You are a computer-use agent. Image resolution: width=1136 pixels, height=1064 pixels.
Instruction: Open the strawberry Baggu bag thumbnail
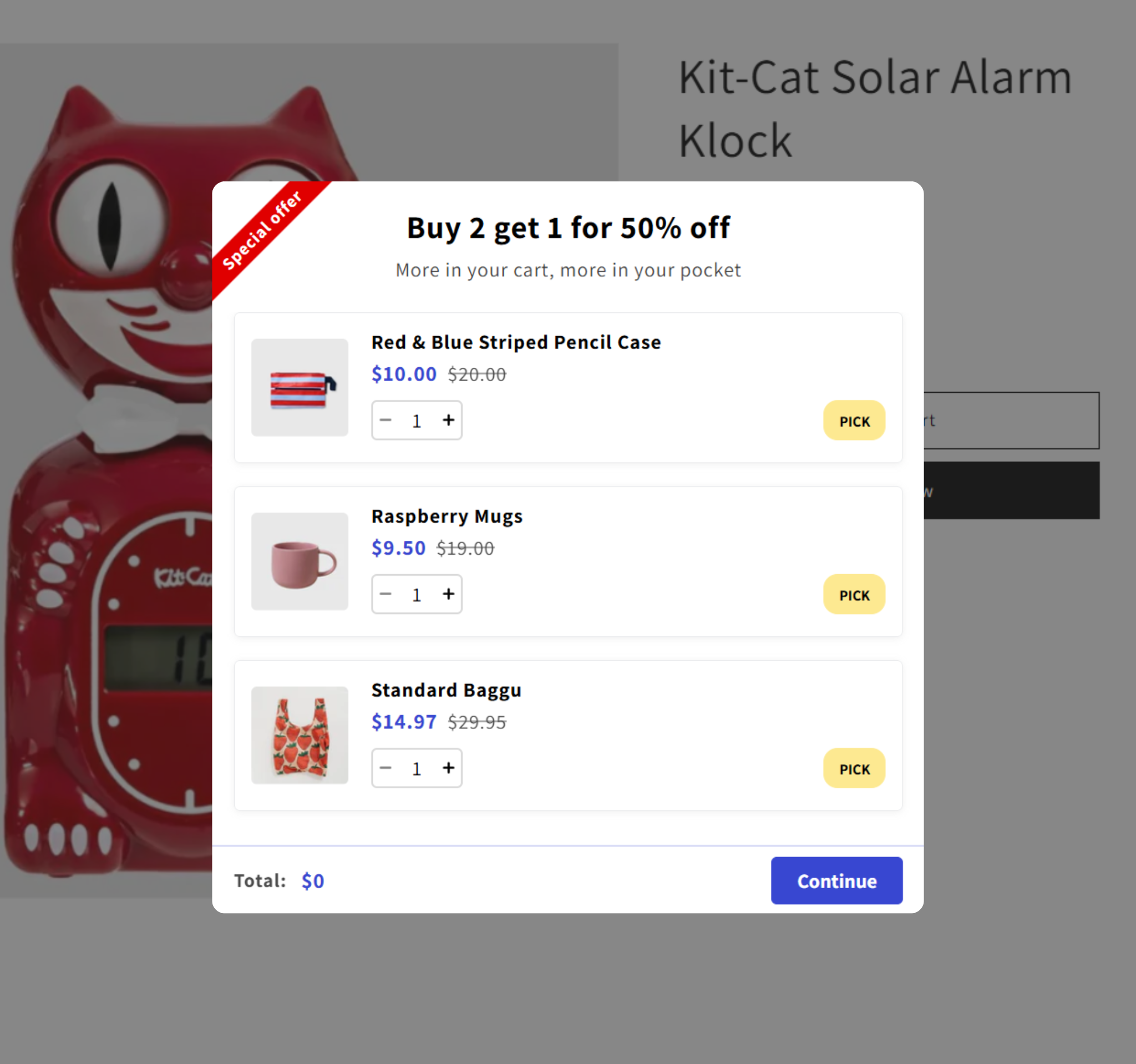[x=300, y=735]
